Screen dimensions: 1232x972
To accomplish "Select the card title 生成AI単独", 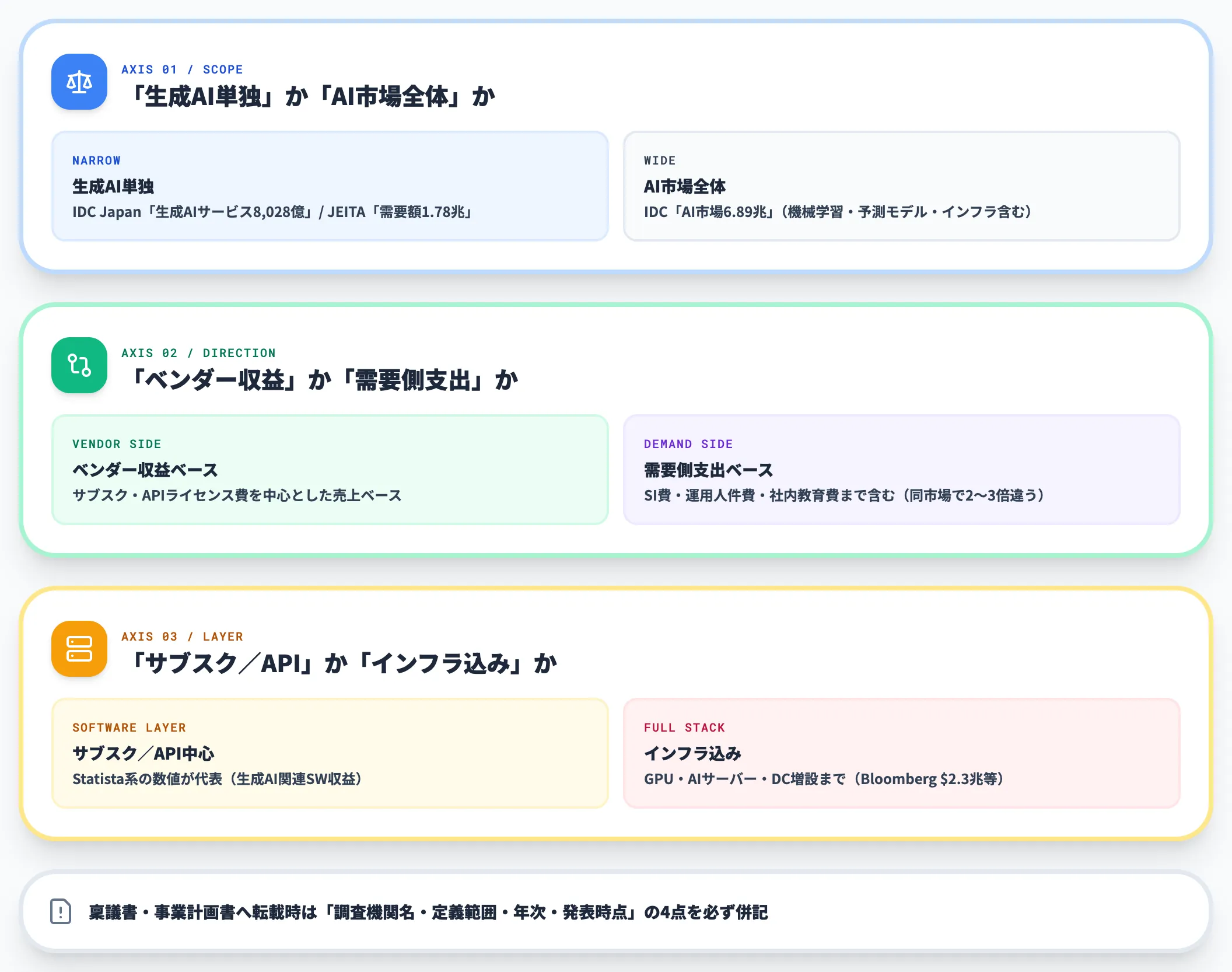I will (113, 187).
